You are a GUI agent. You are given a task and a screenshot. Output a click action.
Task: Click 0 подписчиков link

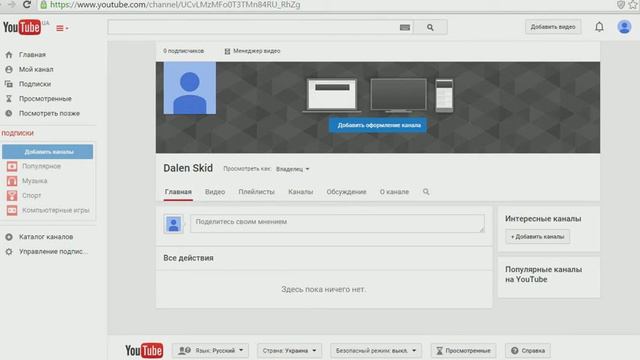pyautogui.click(x=183, y=51)
